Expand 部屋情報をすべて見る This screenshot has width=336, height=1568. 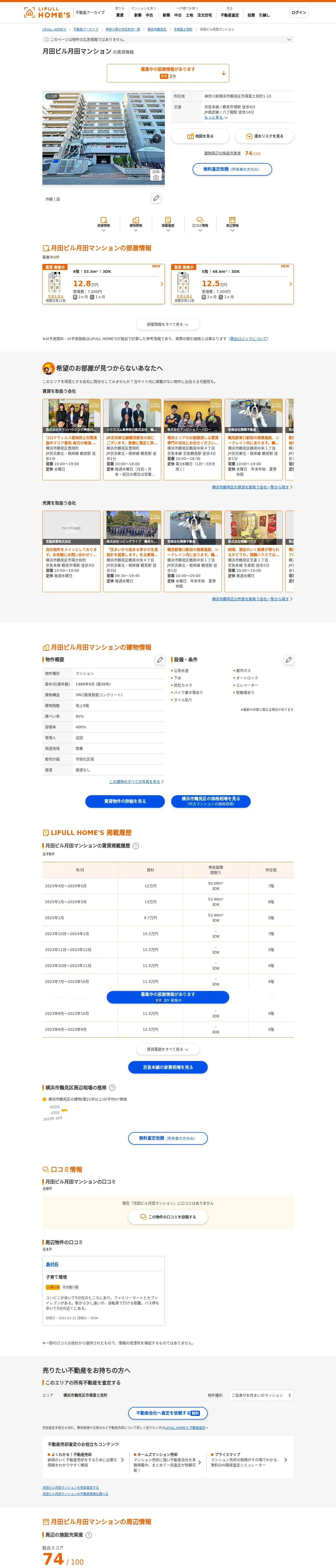pos(168,324)
